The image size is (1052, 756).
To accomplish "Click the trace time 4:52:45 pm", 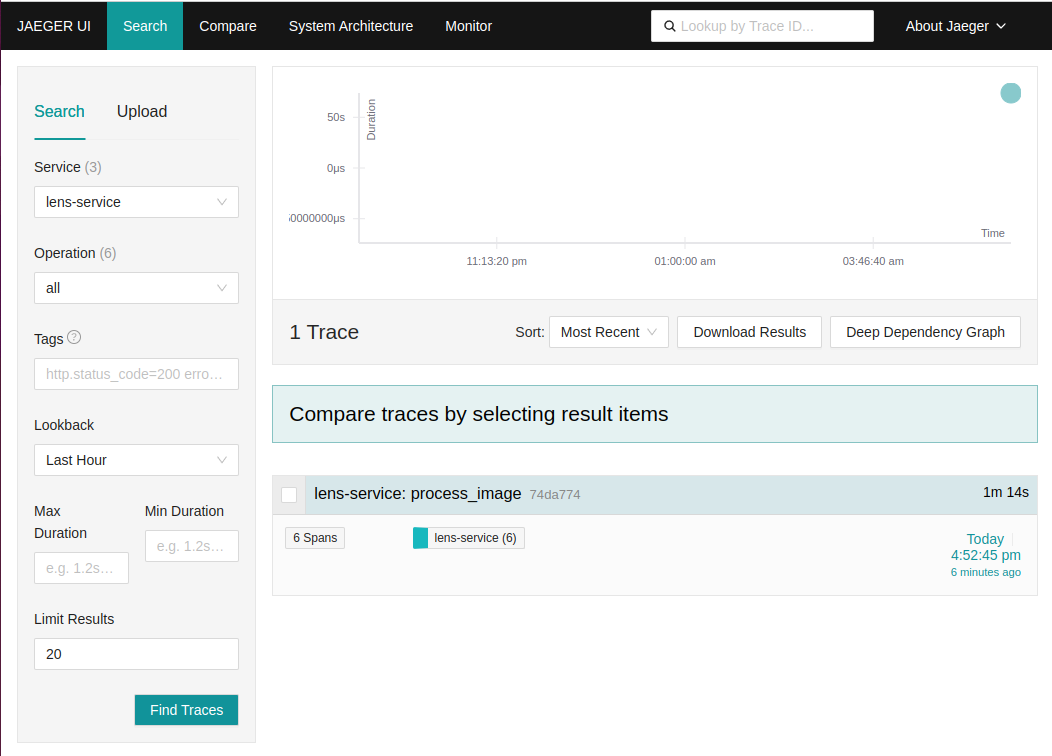I will (986, 555).
